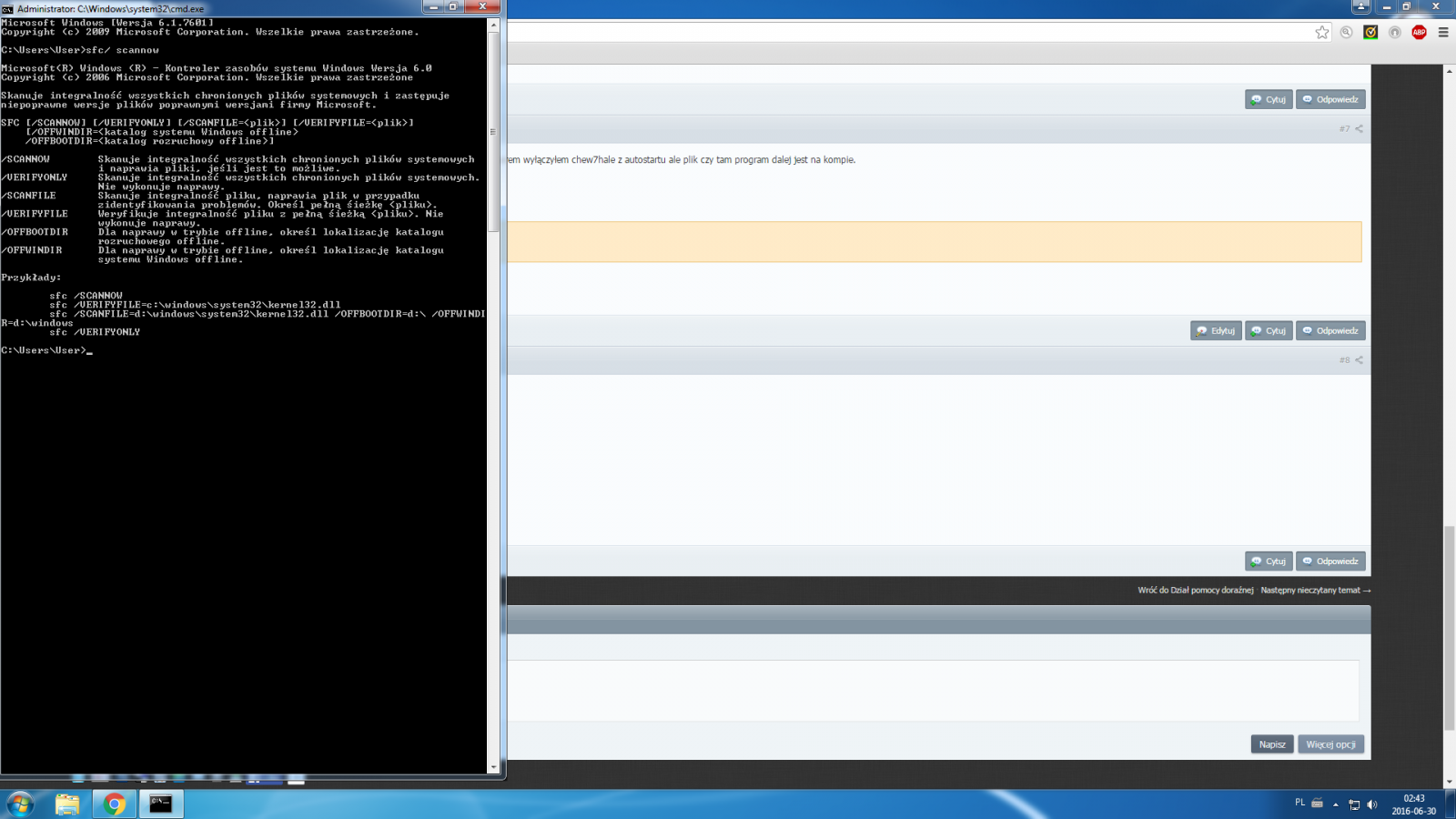The width and height of the screenshot is (1456, 819).
Task: Open the cmd window system menu icon
Action: coord(8,8)
